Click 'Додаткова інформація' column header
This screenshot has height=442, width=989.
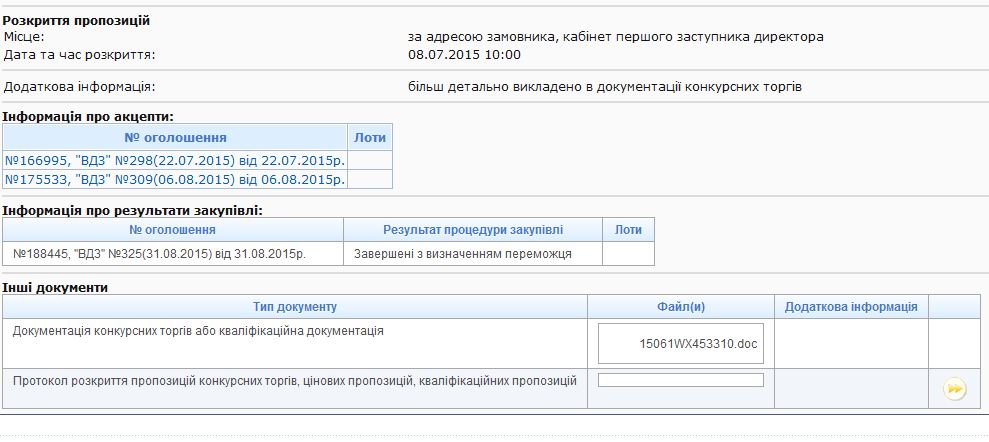tap(851, 306)
